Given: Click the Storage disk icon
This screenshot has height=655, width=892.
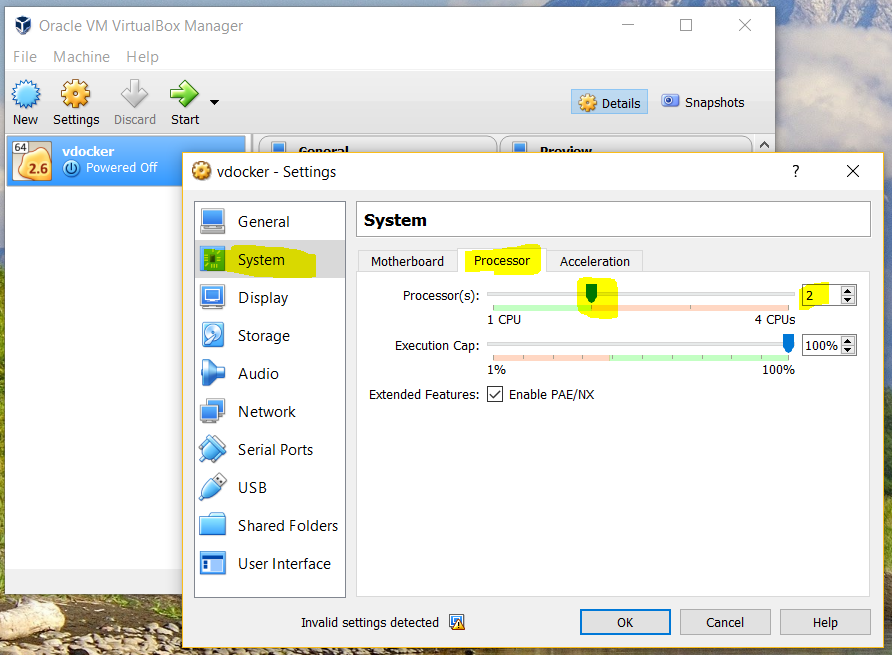Looking at the screenshot, I should coord(213,335).
